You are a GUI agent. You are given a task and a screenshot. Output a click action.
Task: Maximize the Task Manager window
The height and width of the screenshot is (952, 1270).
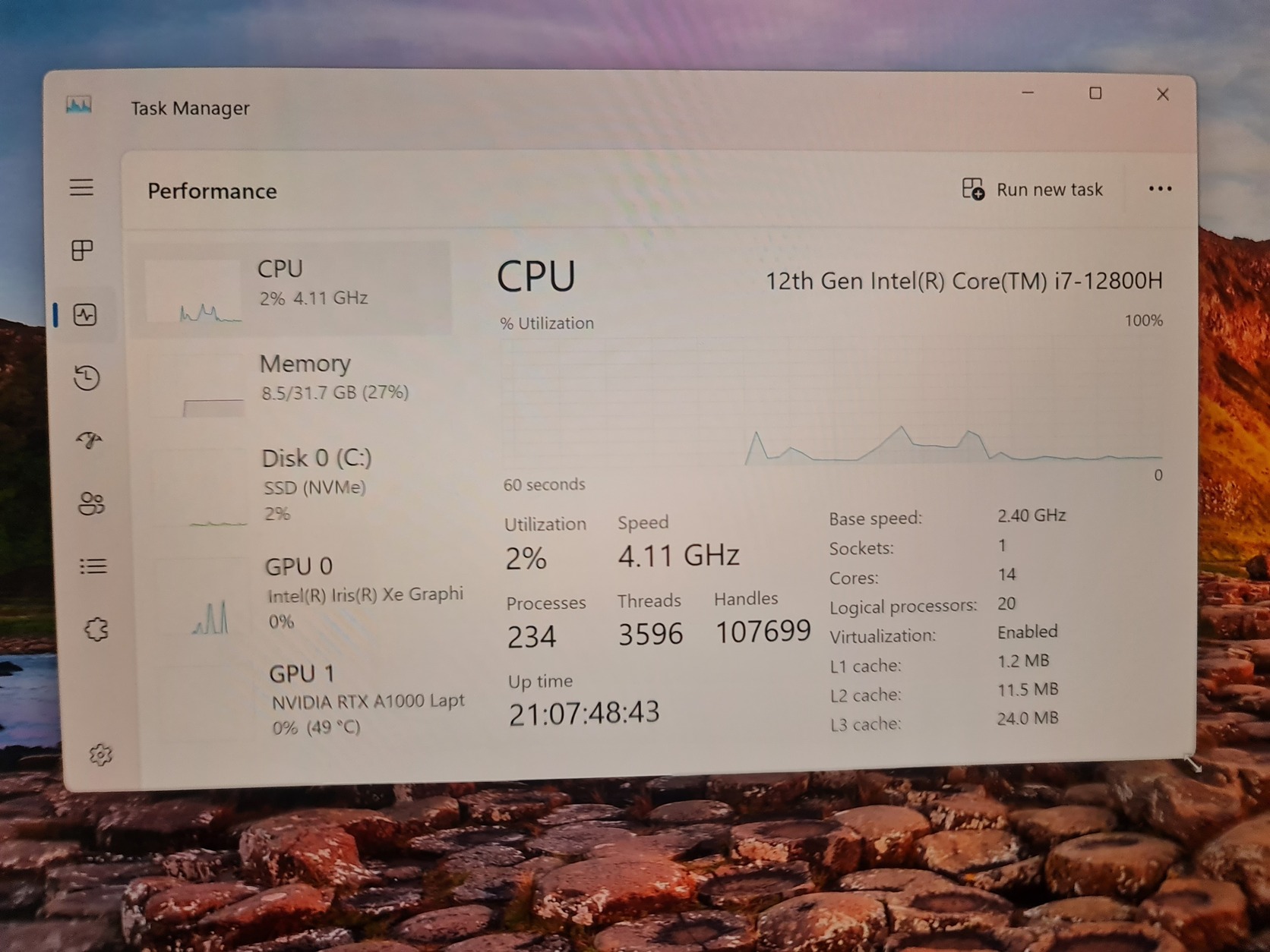pos(1095,93)
